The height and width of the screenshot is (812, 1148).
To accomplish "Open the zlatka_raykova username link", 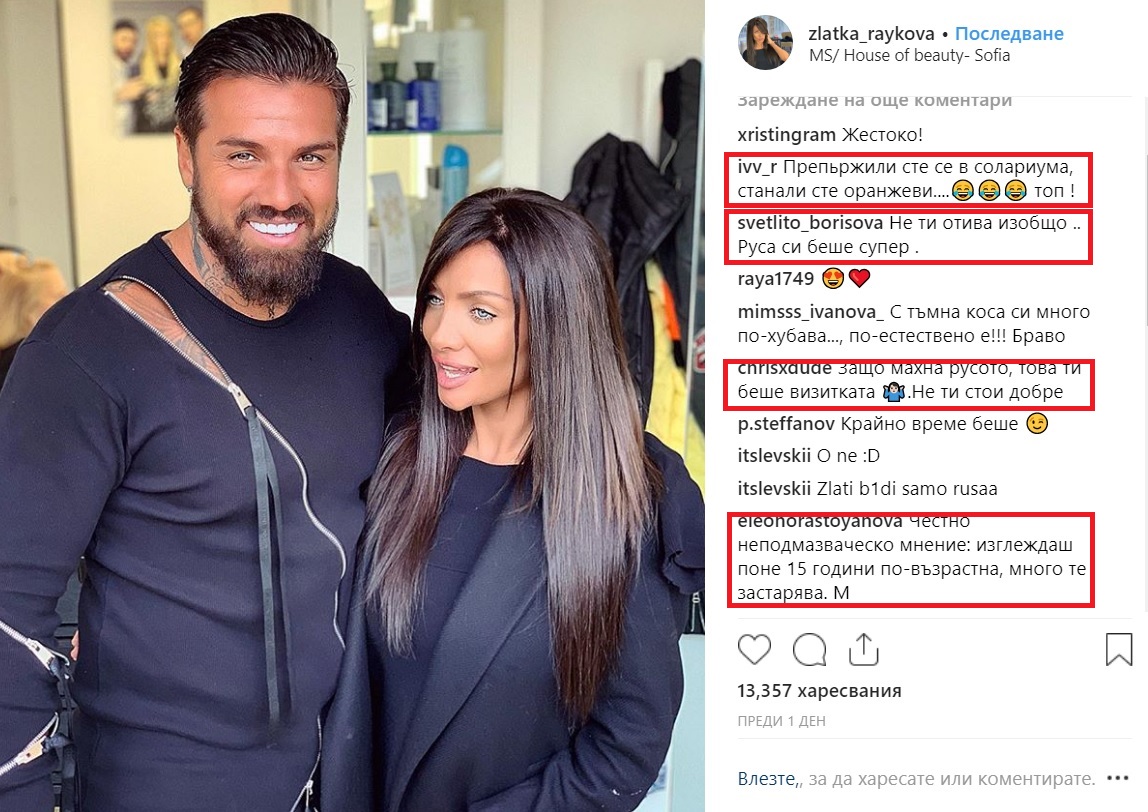I will [871, 34].
